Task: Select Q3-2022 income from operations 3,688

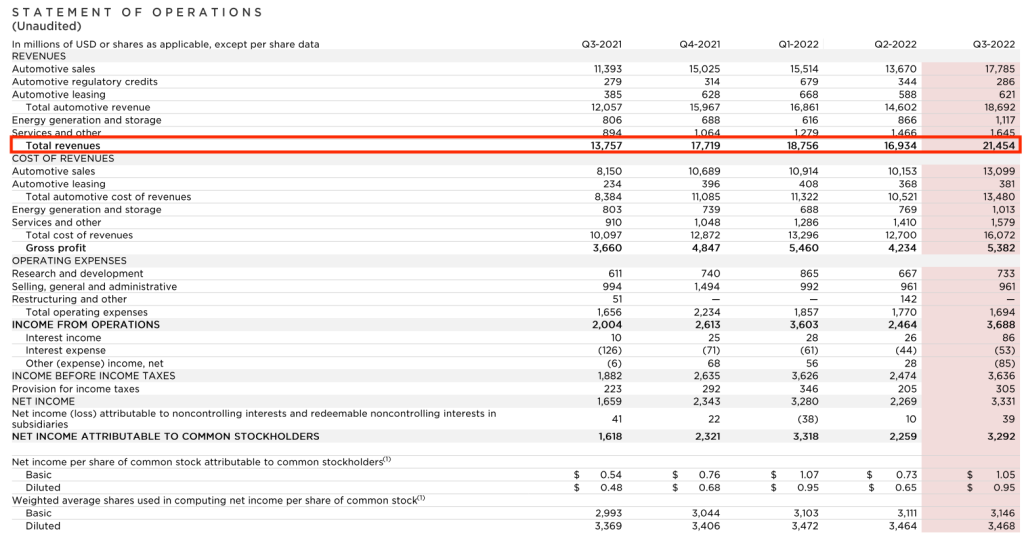Action: (x=1000, y=325)
